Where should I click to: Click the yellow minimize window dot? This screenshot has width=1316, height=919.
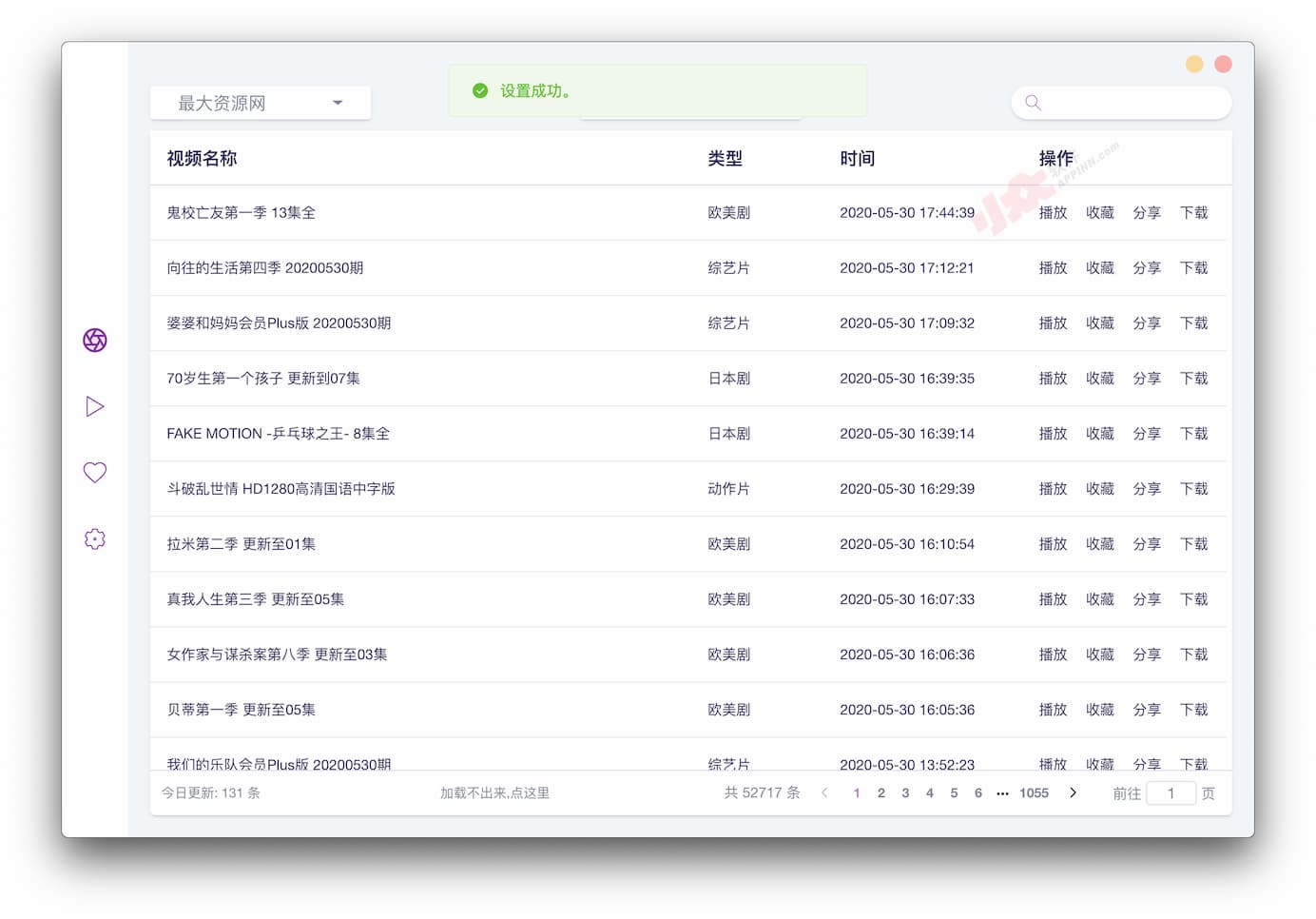1194,64
